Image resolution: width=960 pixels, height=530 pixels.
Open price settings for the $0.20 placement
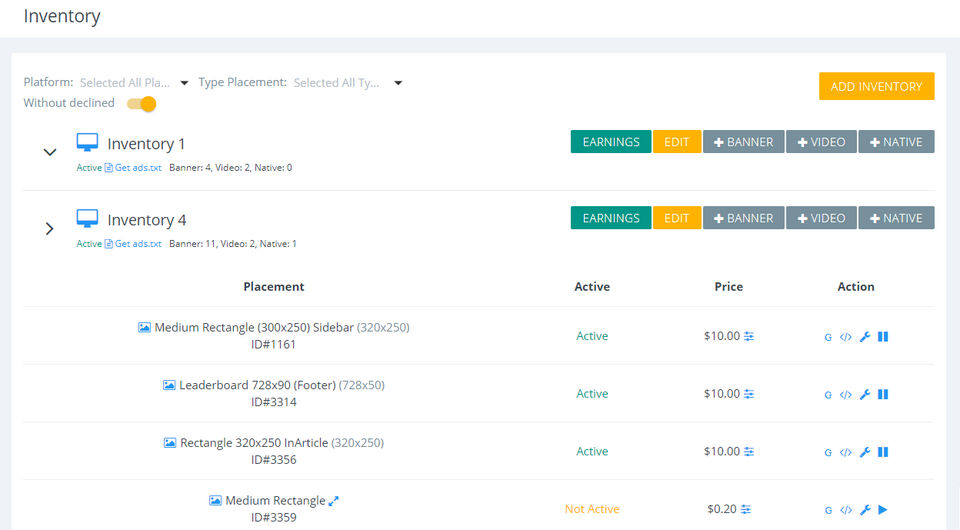[x=745, y=510]
